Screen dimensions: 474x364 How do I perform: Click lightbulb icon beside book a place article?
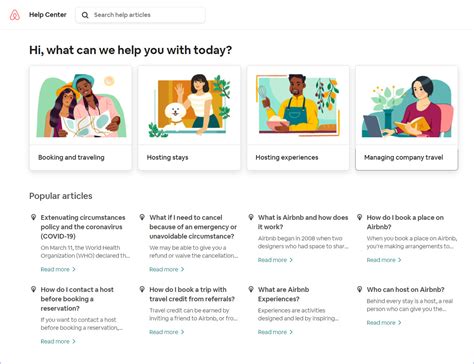359,217
